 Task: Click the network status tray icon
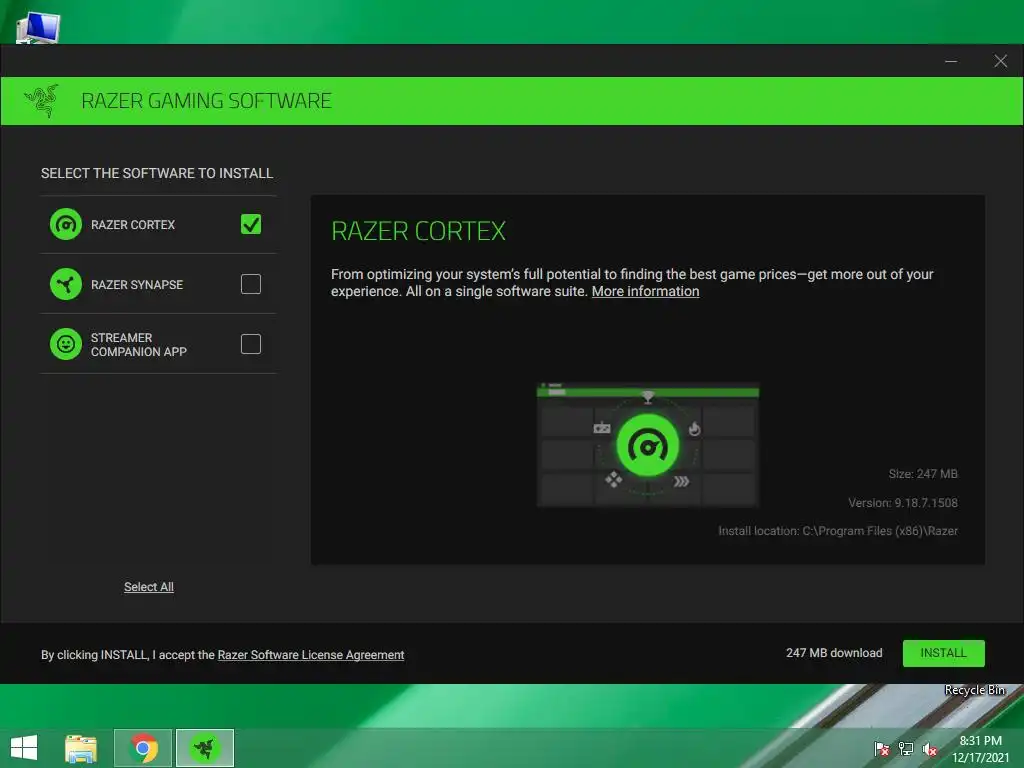tap(906, 749)
